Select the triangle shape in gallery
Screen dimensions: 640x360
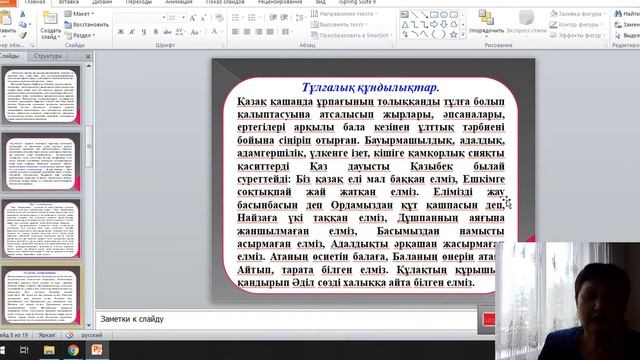(404, 24)
